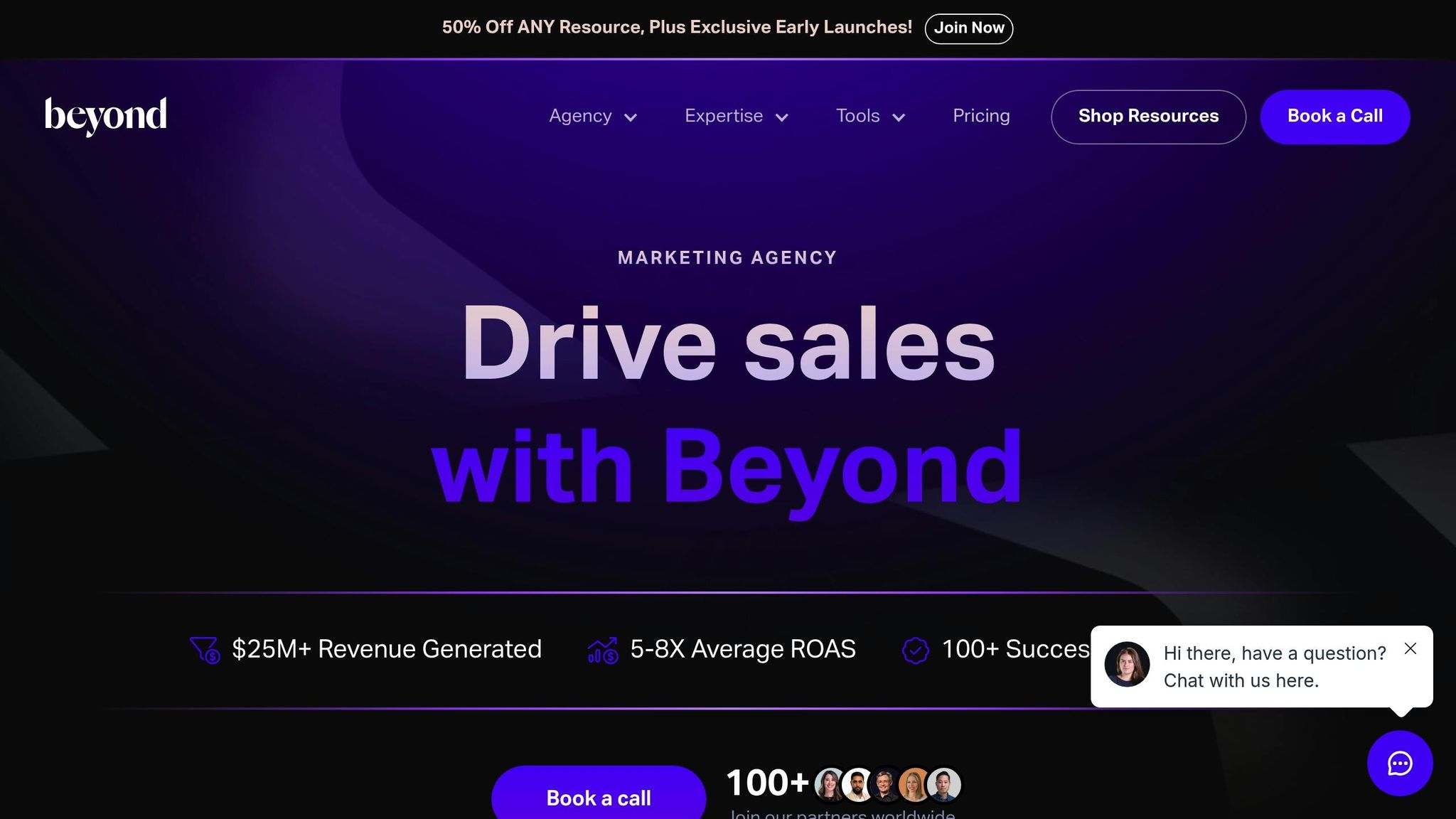Expand the Tools navigation dropdown
The image size is (1456, 819).
coord(869,116)
